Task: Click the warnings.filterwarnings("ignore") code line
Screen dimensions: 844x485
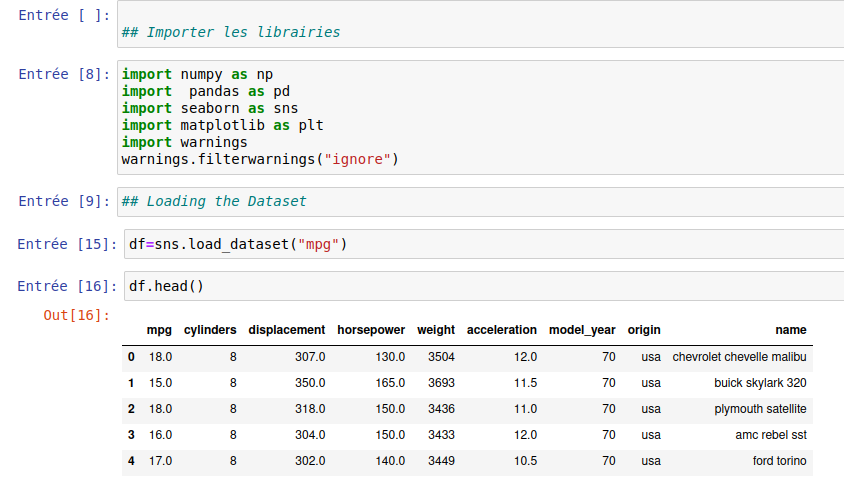Action: [260, 159]
